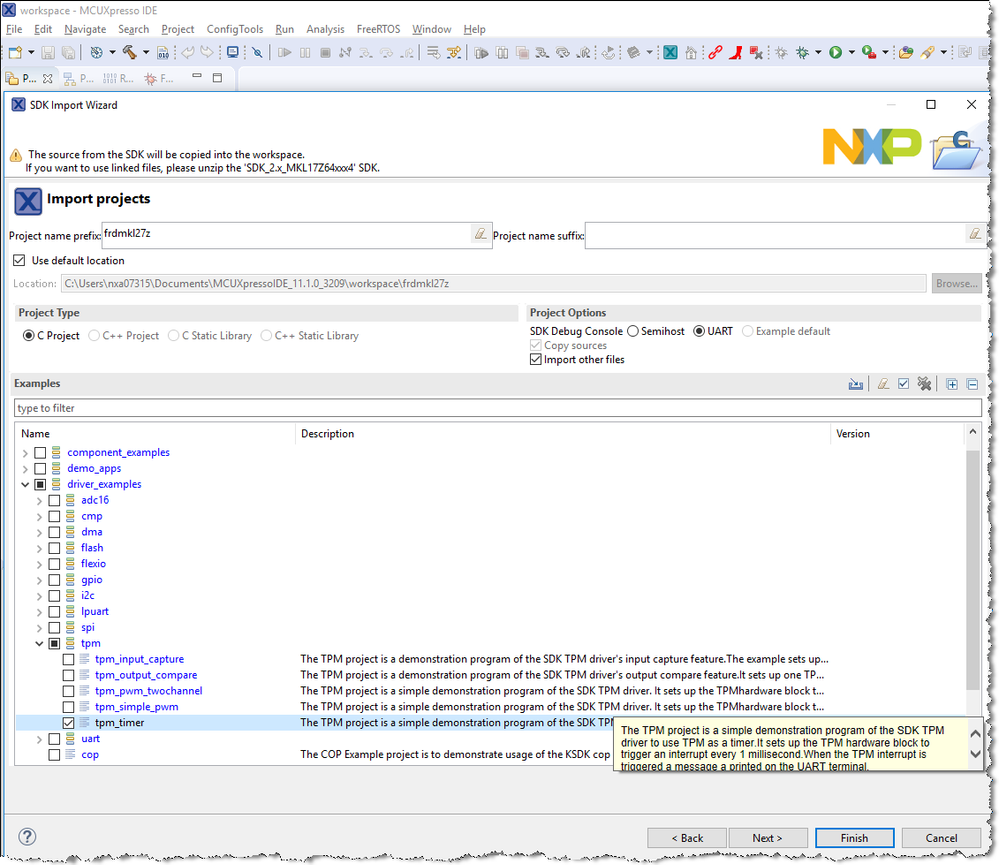The height and width of the screenshot is (865, 999).
Task: Click the Next button
Action: [x=768, y=838]
